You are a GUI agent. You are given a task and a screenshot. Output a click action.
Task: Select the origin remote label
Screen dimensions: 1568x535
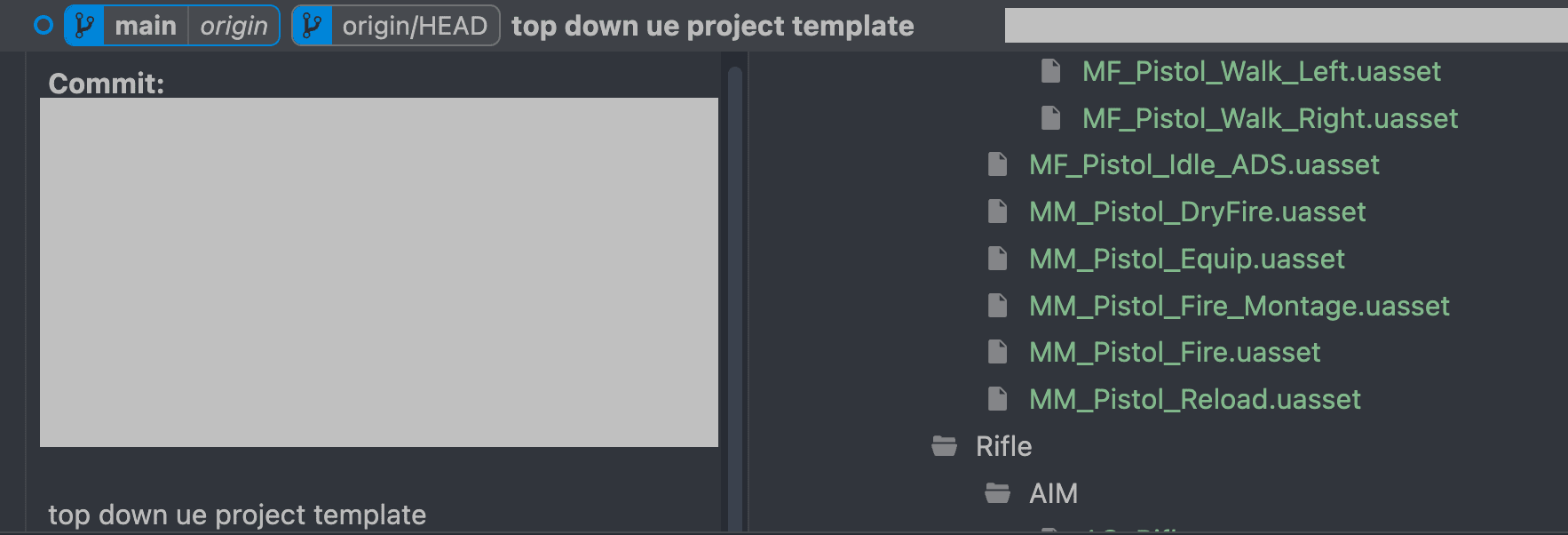[234, 26]
